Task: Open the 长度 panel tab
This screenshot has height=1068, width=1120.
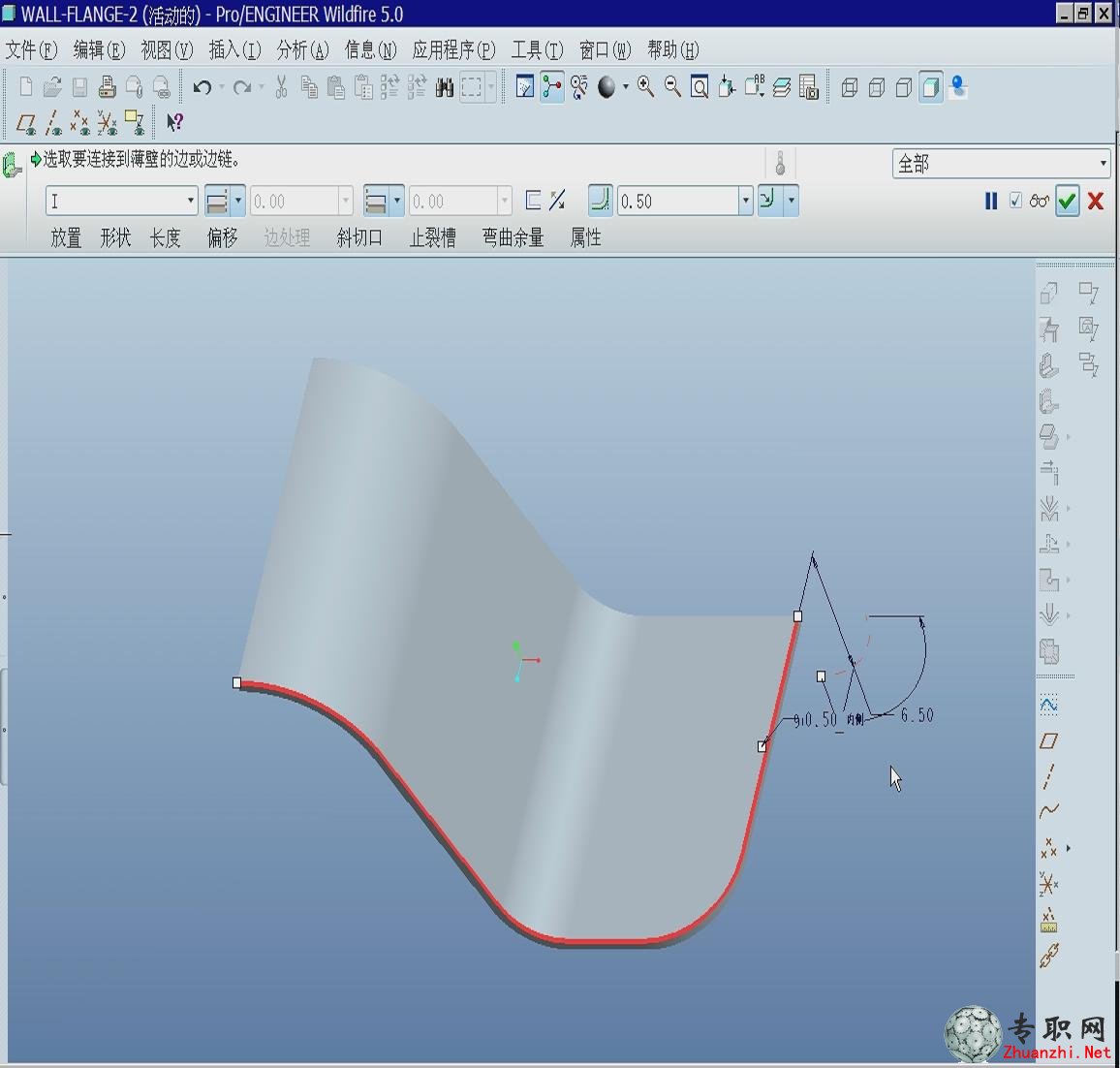Action: [165, 237]
